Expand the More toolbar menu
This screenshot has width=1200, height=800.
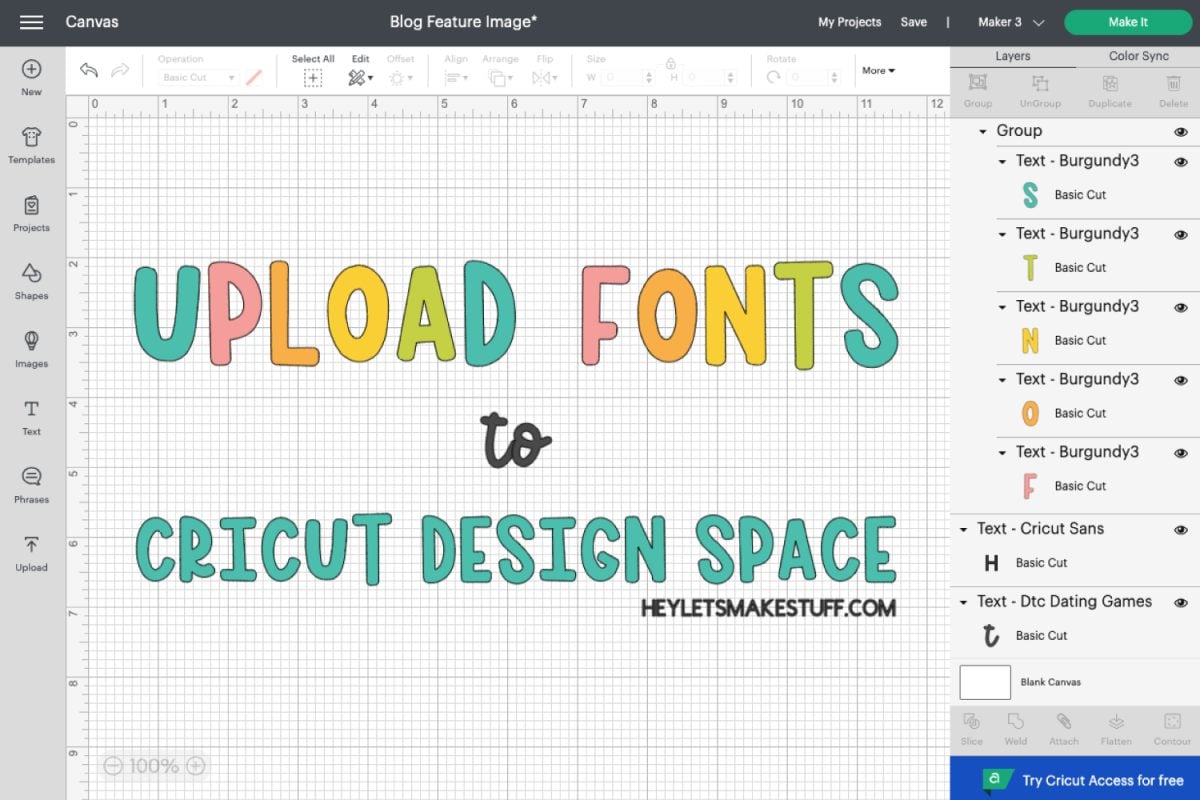tap(878, 70)
